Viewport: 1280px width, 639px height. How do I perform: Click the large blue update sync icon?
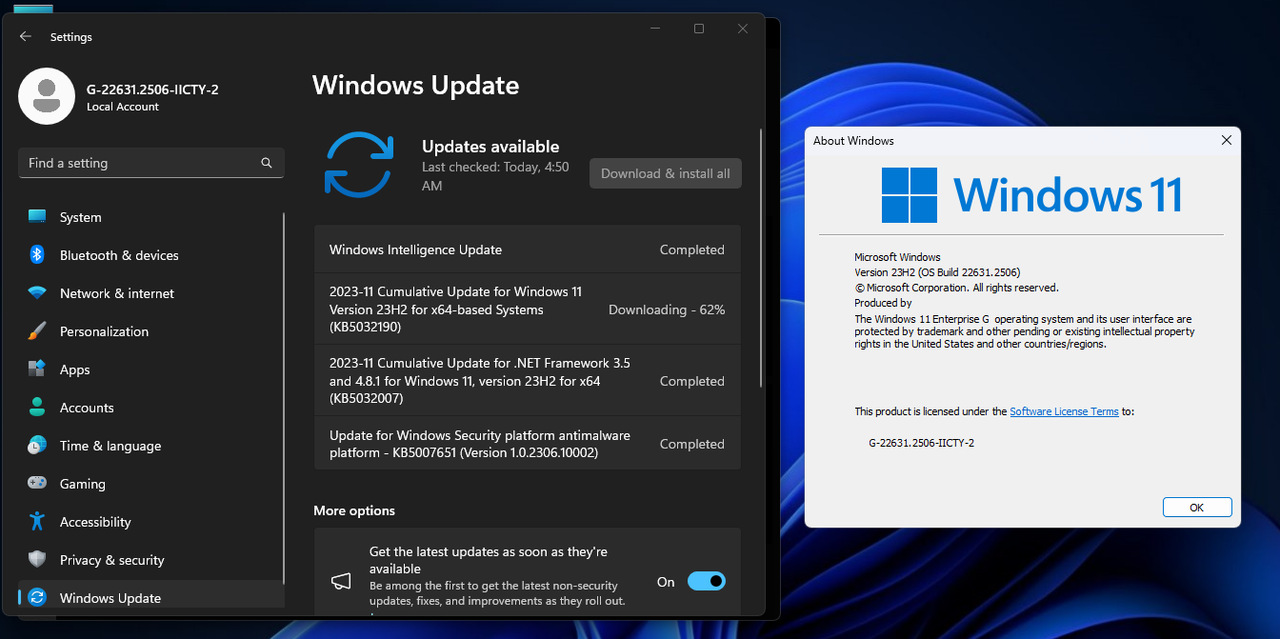pyautogui.click(x=358, y=165)
